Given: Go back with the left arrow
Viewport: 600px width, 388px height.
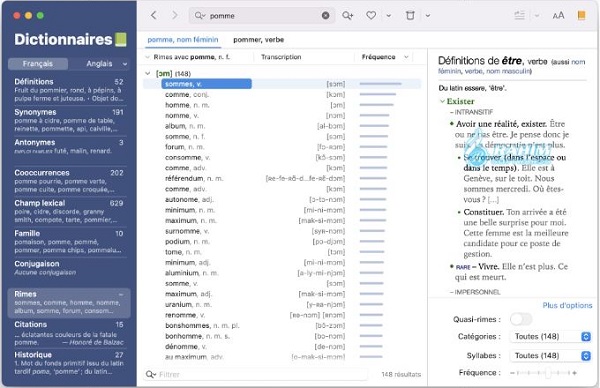Looking at the screenshot, I should pyautogui.click(x=153, y=15).
